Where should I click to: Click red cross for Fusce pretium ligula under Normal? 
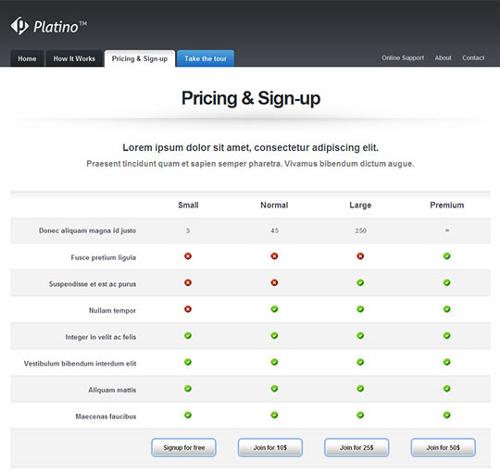(x=274, y=256)
